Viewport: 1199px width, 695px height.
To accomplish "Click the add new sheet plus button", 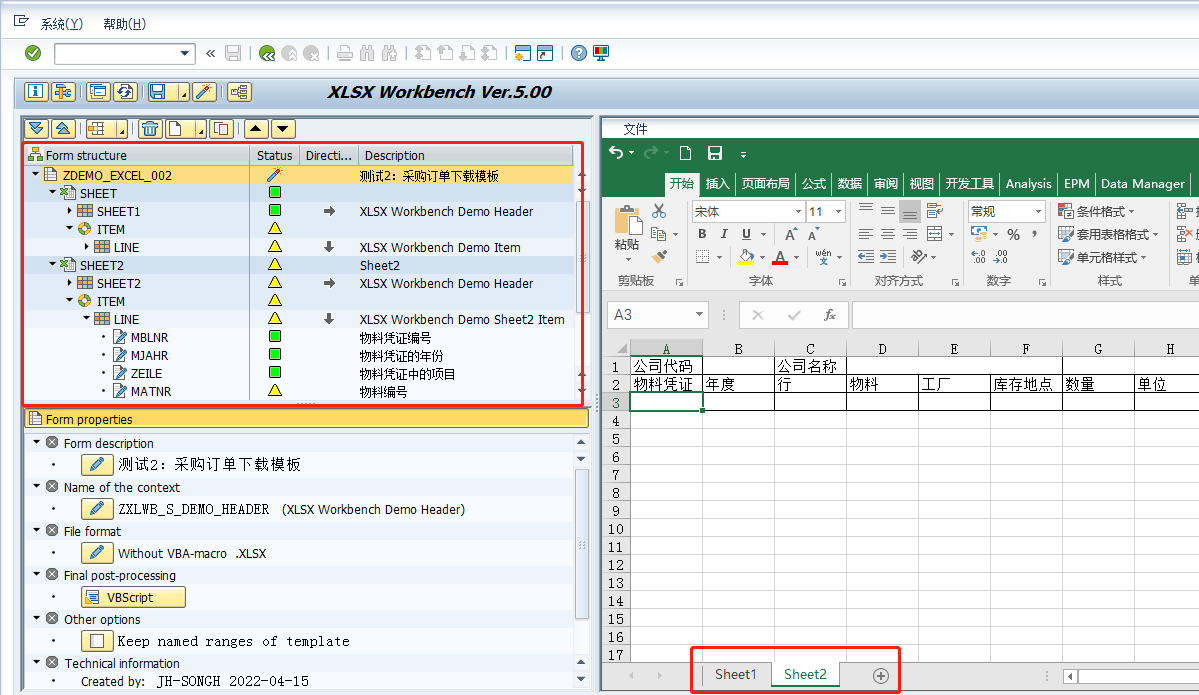I will point(881,676).
